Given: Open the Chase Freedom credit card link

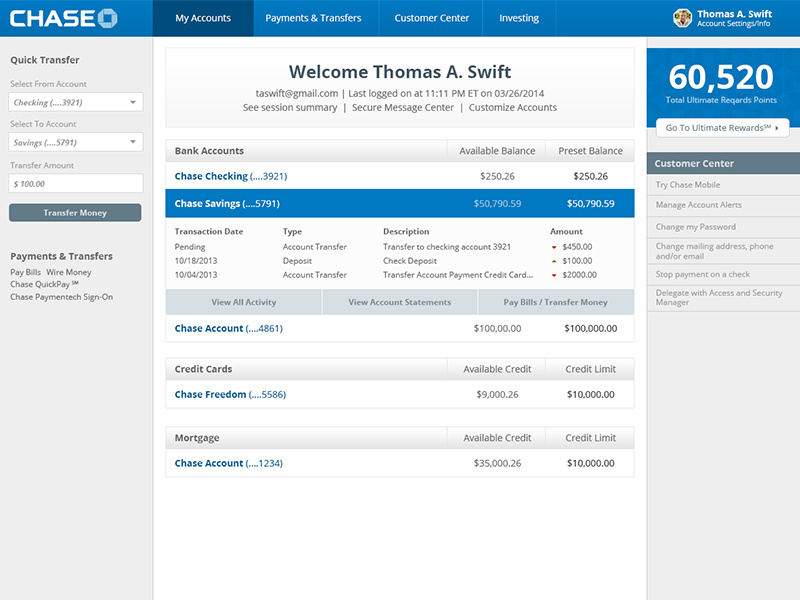Looking at the screenshot, I should [230, 395].
